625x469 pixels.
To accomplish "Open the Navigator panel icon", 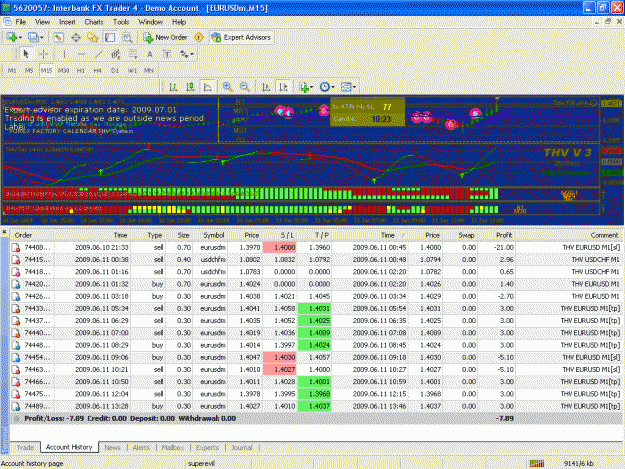I will click(93, 37).
